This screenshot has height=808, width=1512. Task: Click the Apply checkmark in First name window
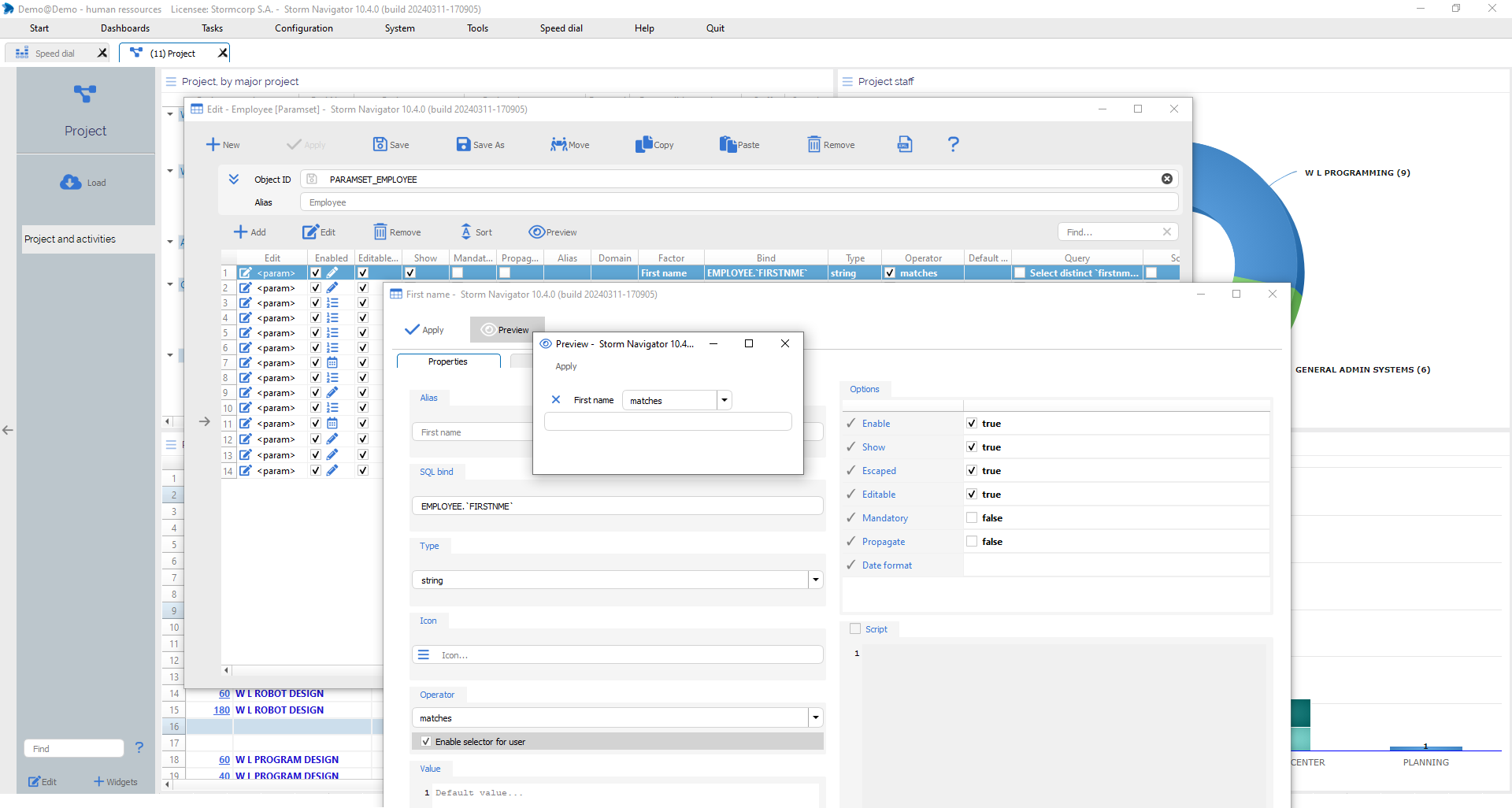pyautogui.click(x=412, y=329)
